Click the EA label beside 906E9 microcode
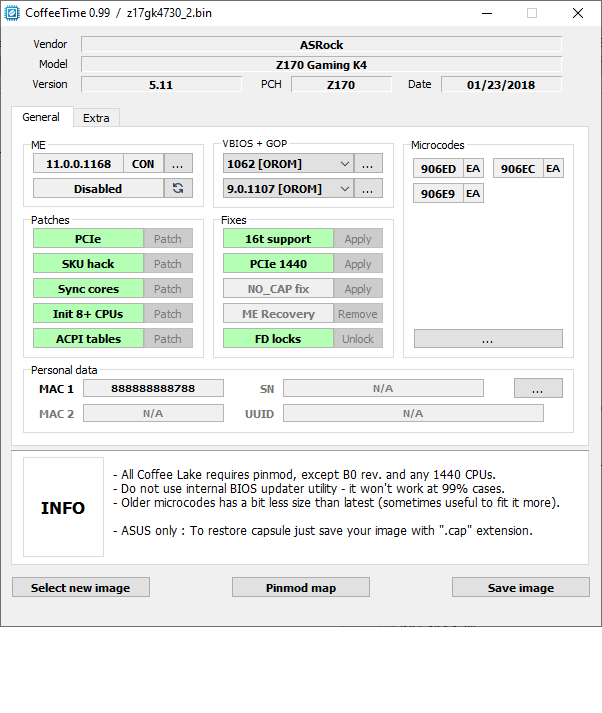The image size is (602, 713). coord(473,193)
